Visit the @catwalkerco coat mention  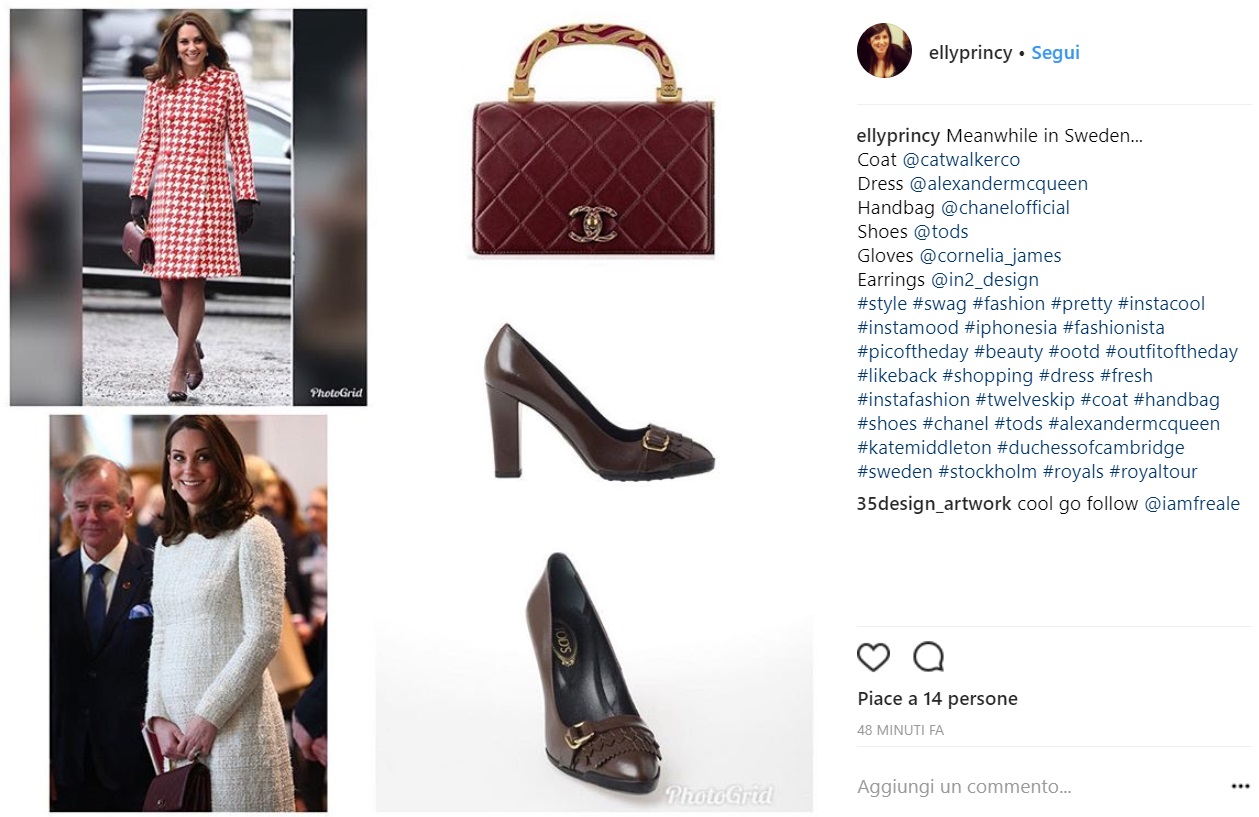[961, 160]
